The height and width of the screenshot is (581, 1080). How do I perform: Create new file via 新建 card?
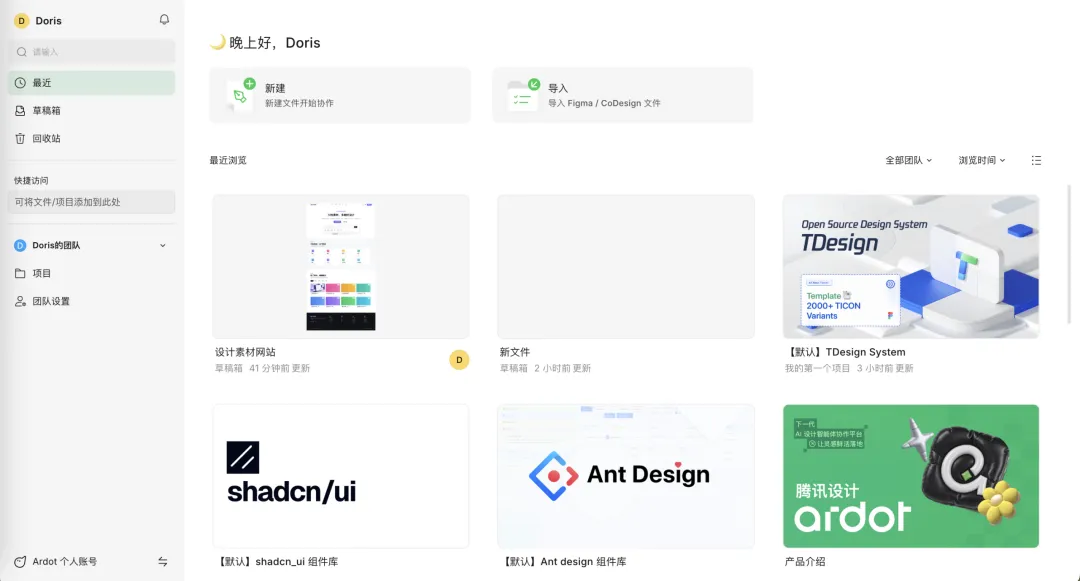pos(340,95)
